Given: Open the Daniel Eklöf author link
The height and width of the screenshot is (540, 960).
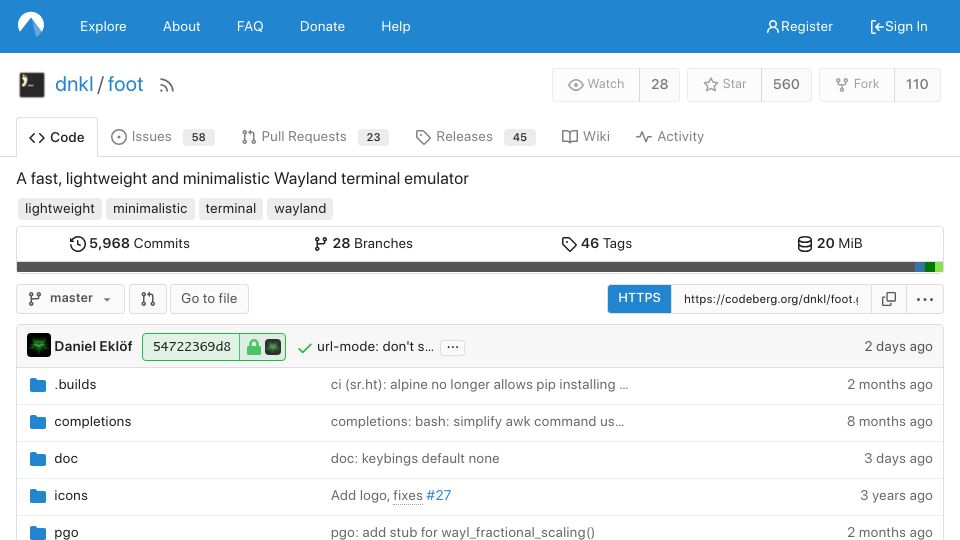Looking at the screenshot, I should tap(93, 347).
